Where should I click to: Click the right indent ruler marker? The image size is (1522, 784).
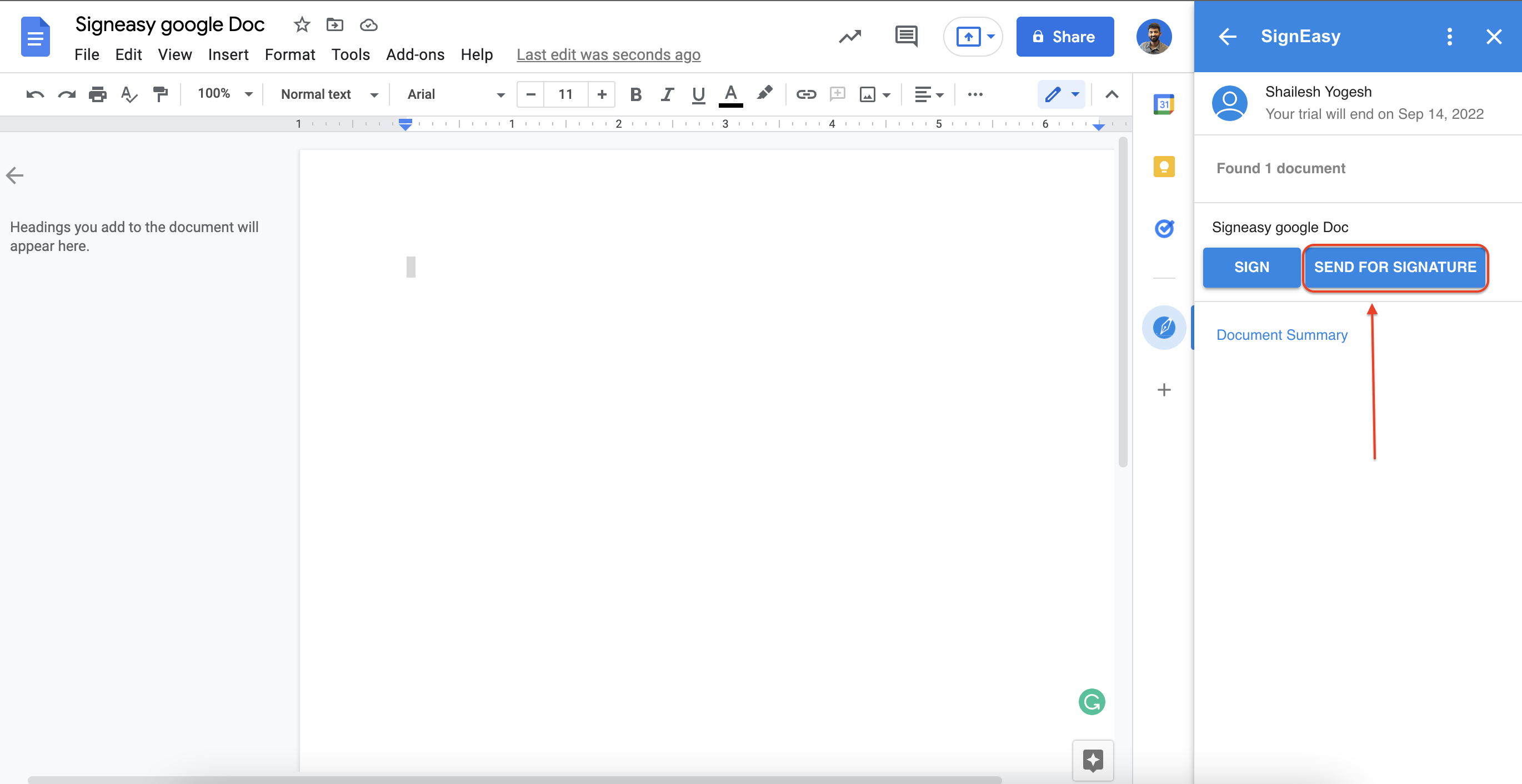point(1098,126)
